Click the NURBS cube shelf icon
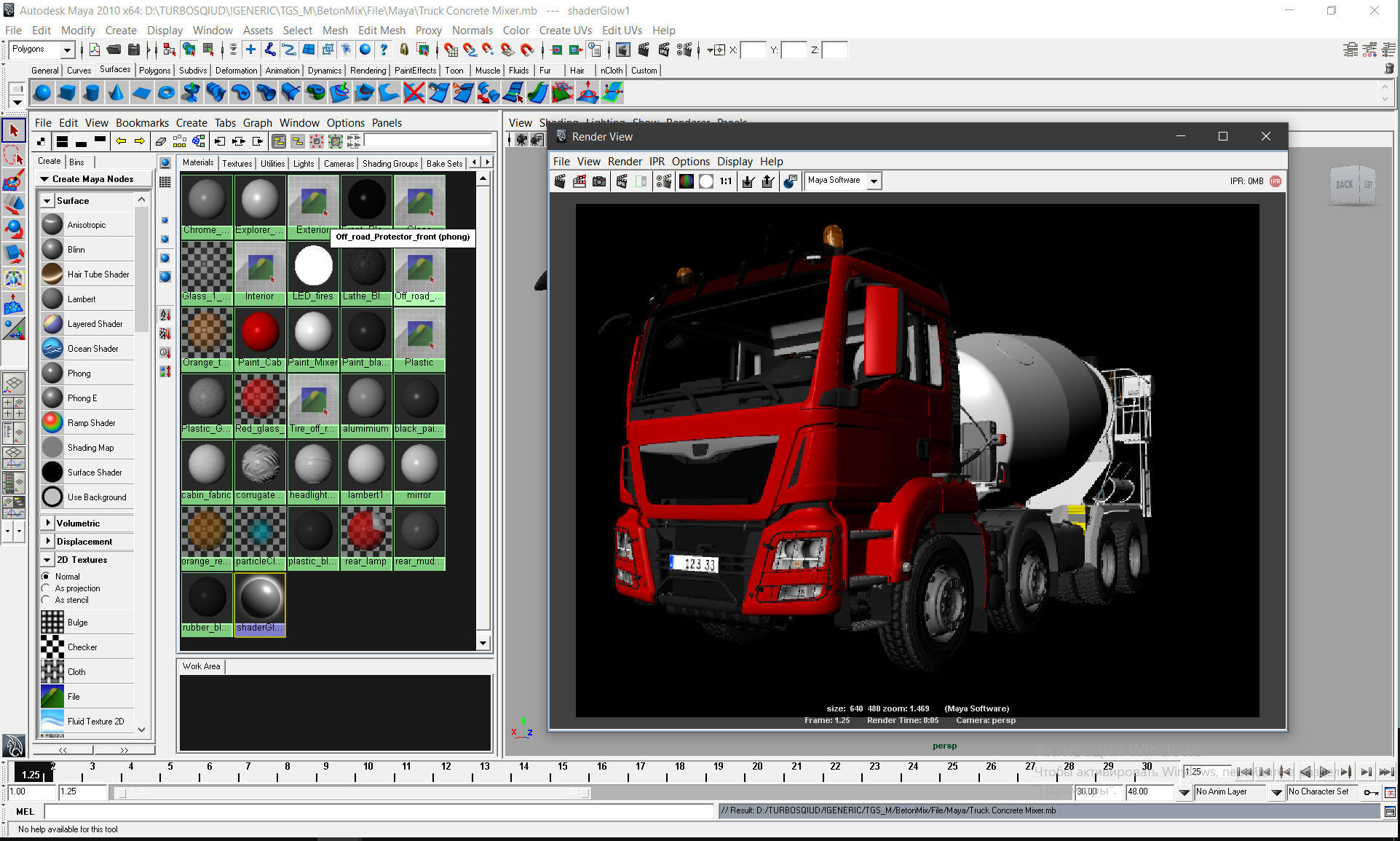 68,92
